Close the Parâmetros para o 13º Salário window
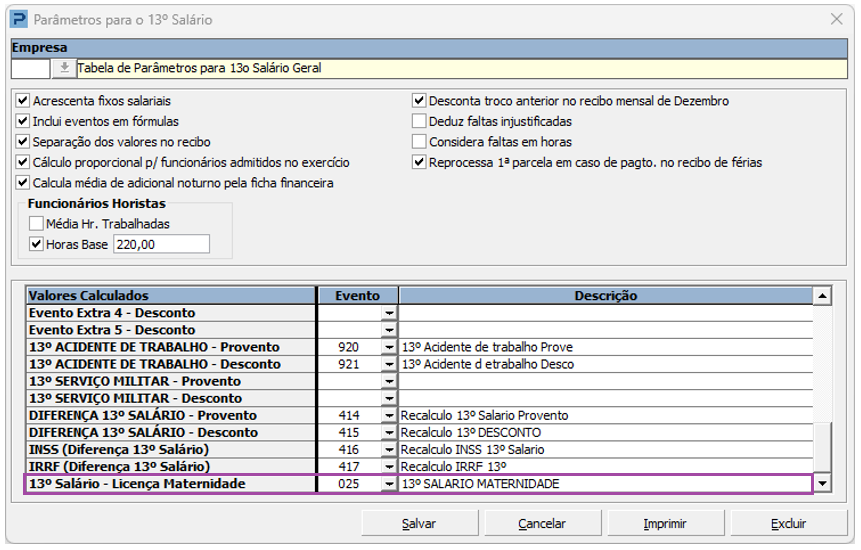This screenshot has height=550, width=861. click(x=836, y=19)
